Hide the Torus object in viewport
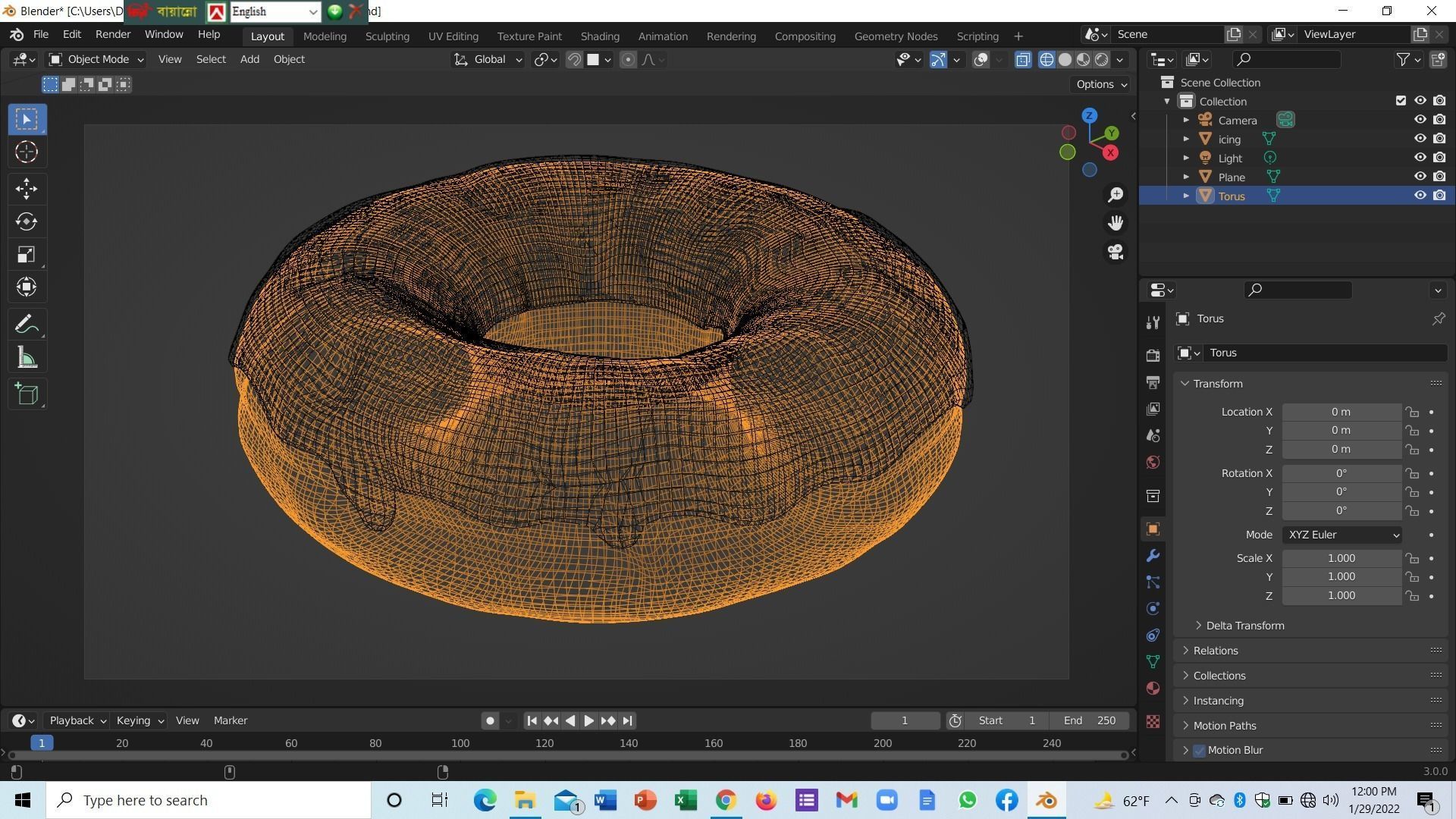This screenshot has height=819, width=1456. 1420,196
